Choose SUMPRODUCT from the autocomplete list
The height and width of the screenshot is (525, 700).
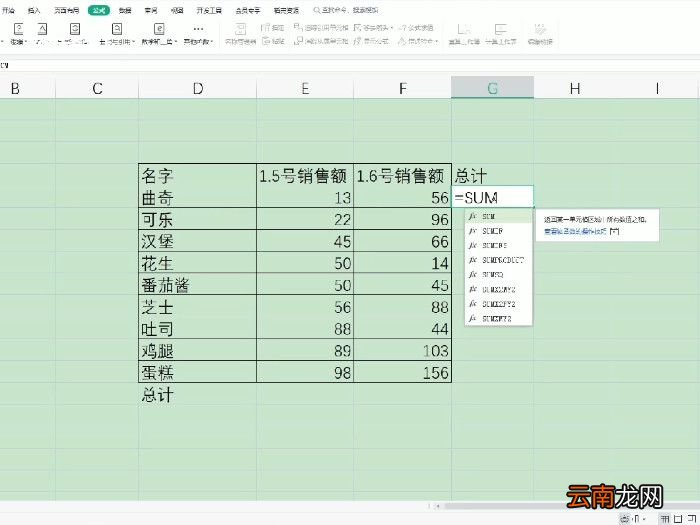coord(498,260)
